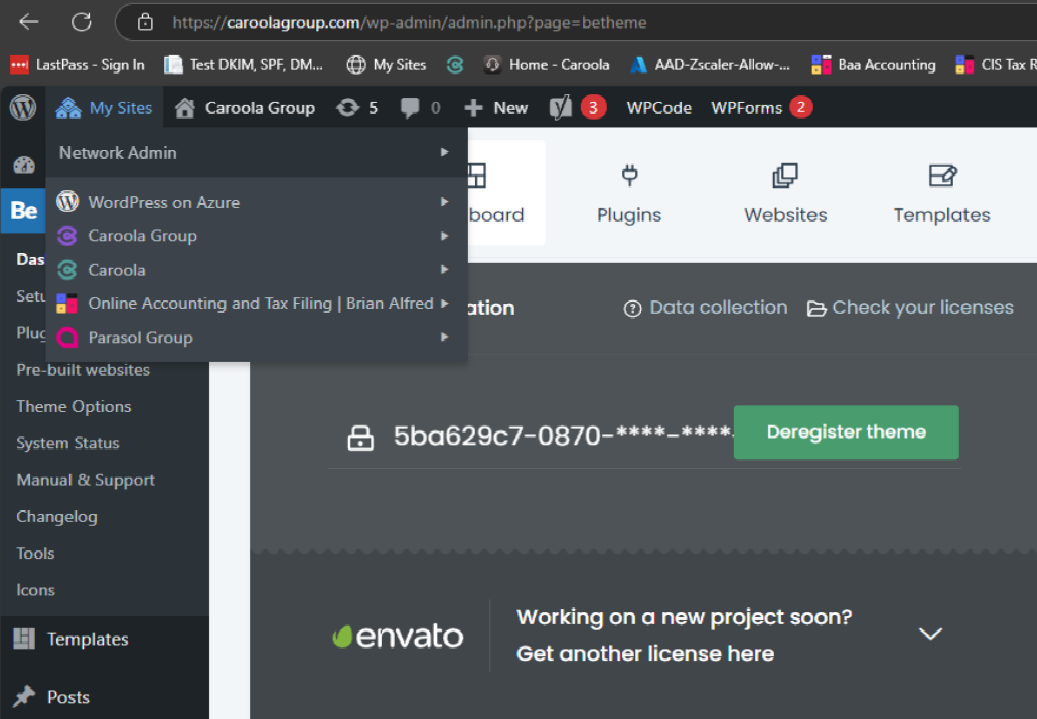Click the Betheme Be sidebar icon
Viewport: 1037px width, 719px height.
click(x=23, y=210)
